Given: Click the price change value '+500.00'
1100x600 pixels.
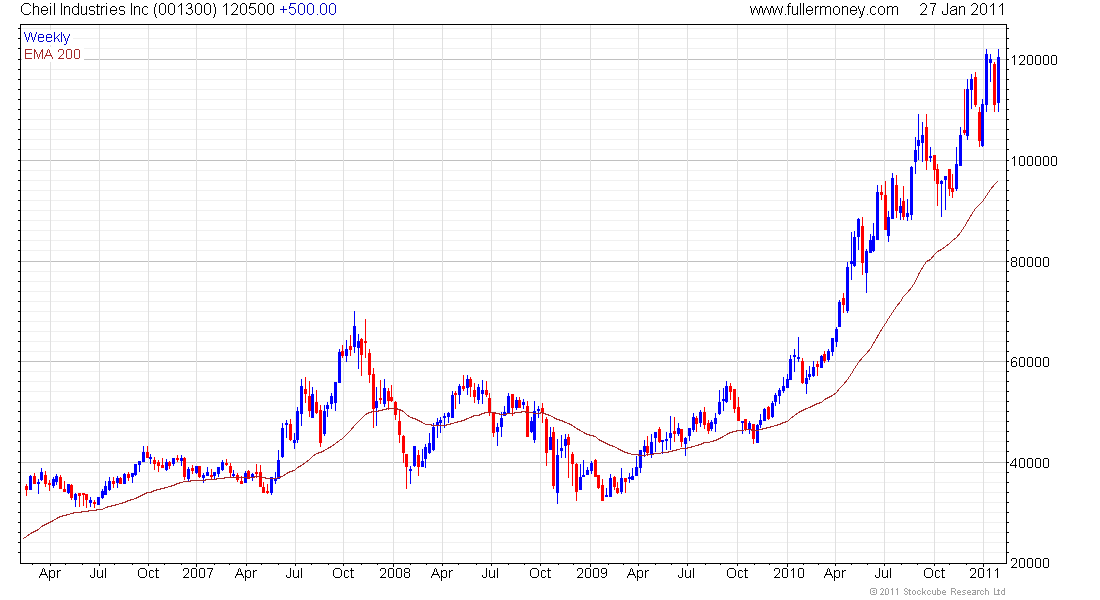Looking at the screenshot, I should click(x=308, y=10).
